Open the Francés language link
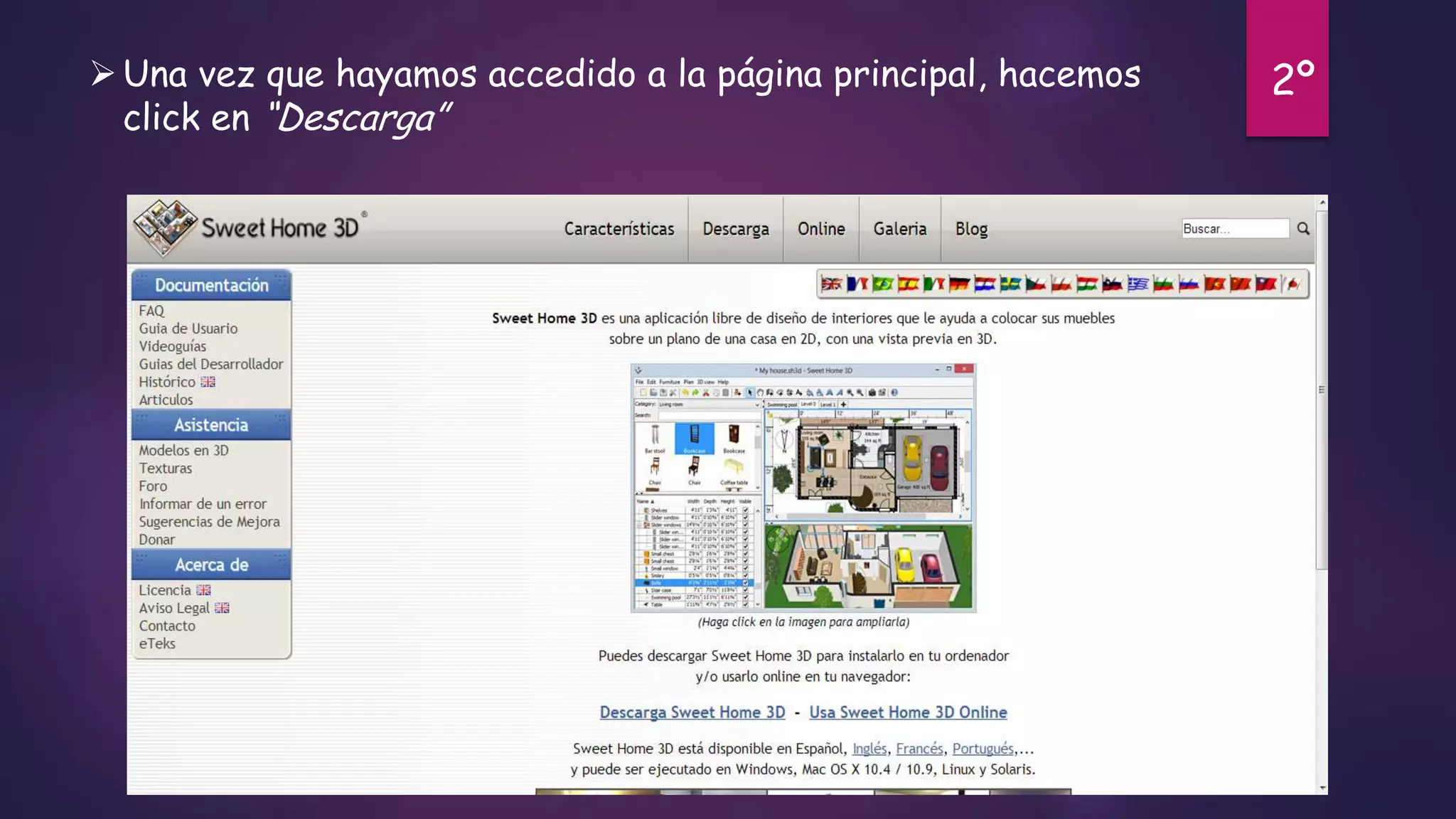The height and width of the screenshot is (819, 1456). (919, 749)
